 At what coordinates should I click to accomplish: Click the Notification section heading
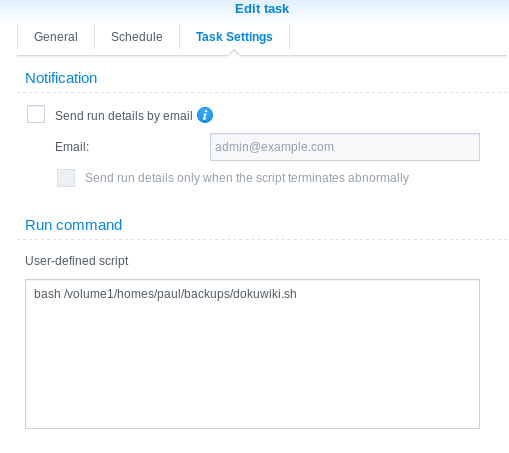61,78
